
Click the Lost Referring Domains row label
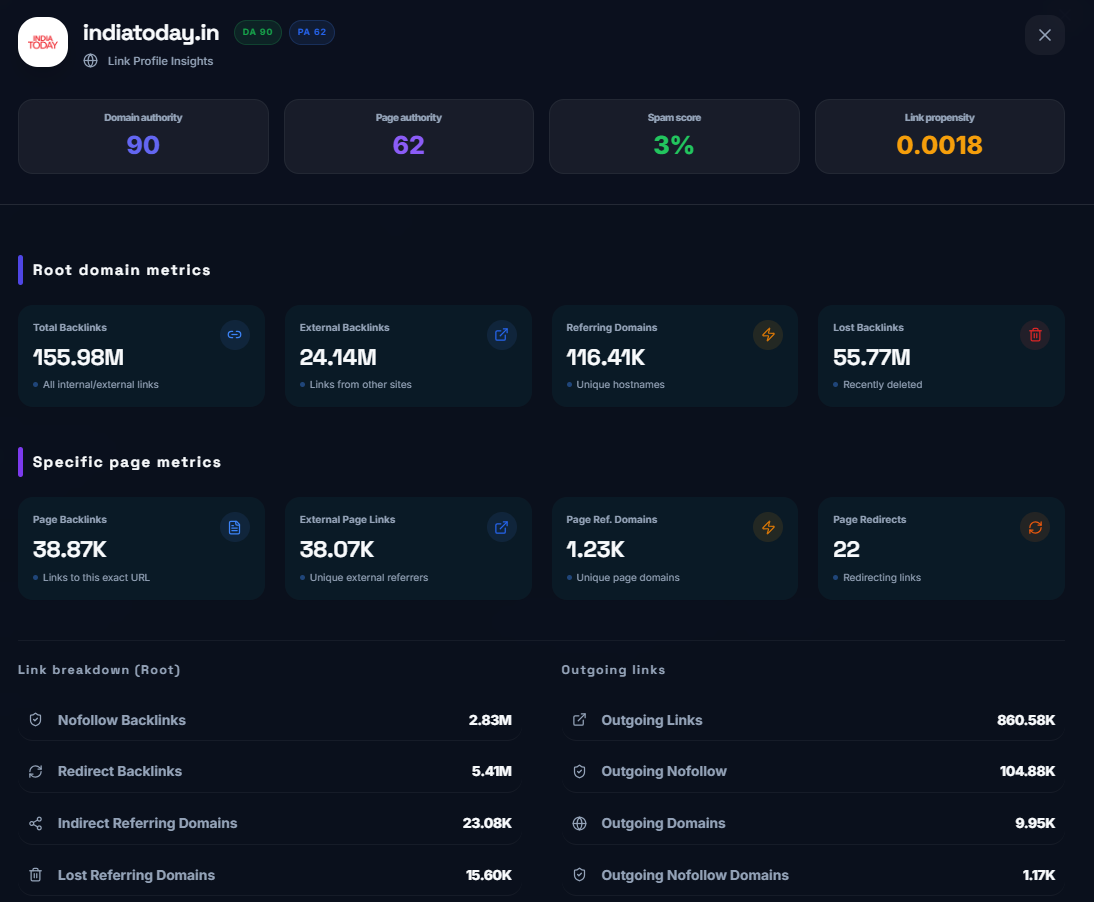pos(136,875)
